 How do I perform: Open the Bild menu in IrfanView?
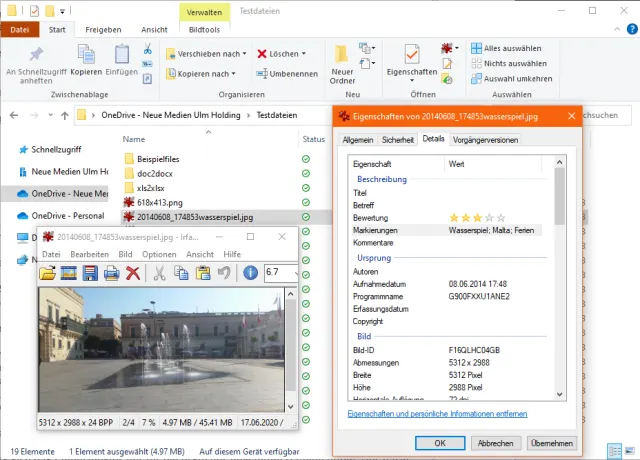click(x=126, y=254)
